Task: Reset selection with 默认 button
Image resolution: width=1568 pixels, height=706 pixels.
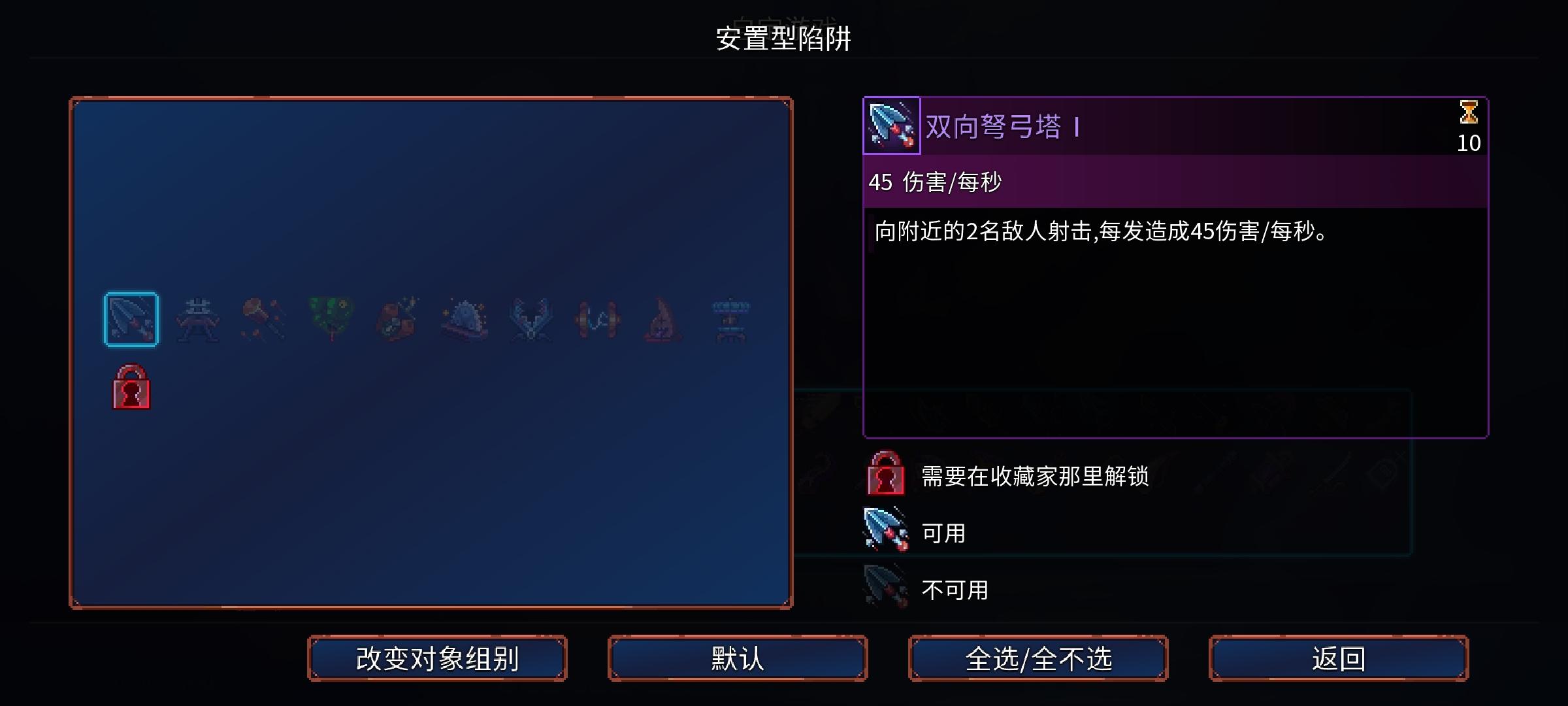Action: point(738,658)
